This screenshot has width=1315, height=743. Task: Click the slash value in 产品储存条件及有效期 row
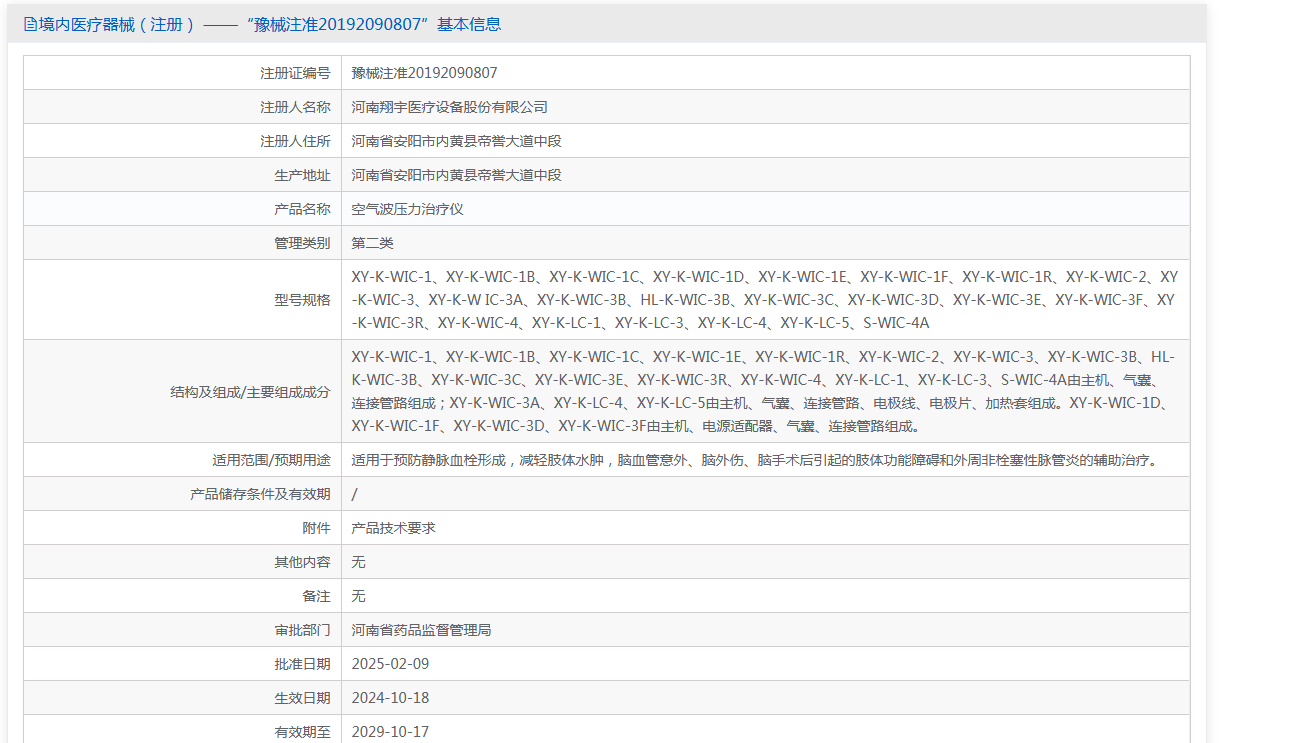[354, 494]
